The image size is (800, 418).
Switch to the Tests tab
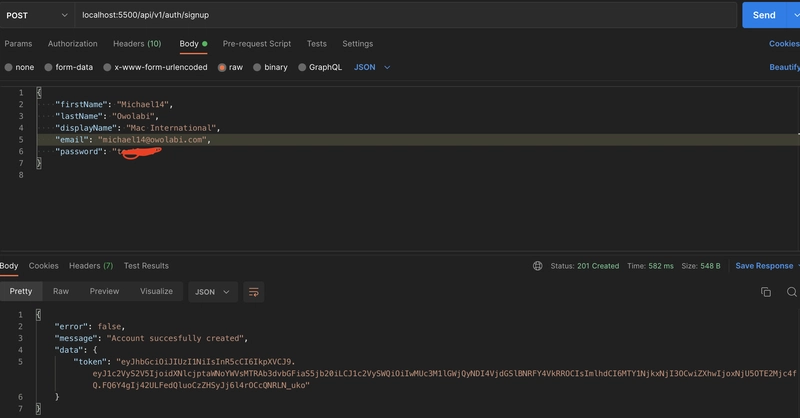pyautogui.click(x=316, y=44)
